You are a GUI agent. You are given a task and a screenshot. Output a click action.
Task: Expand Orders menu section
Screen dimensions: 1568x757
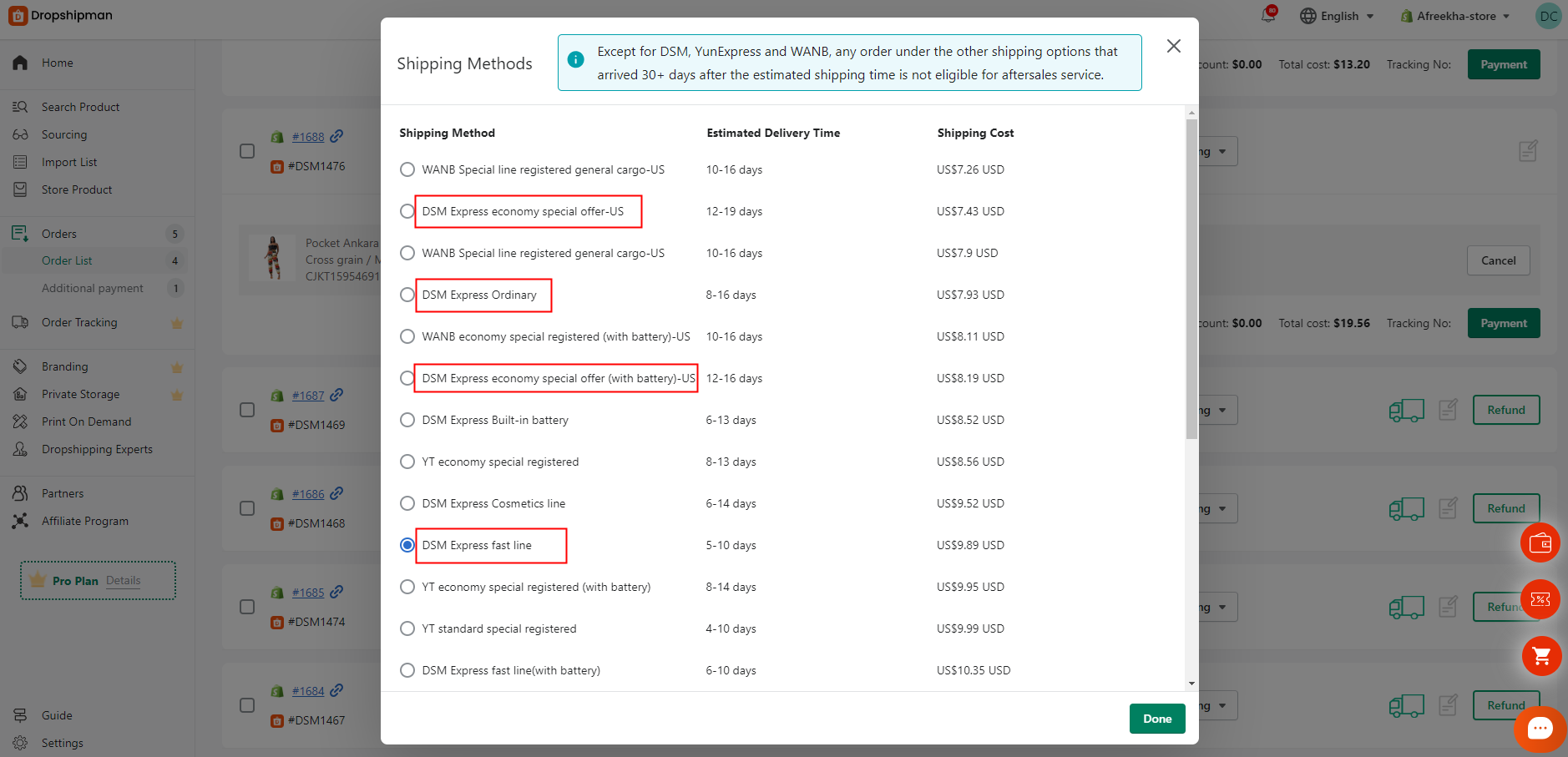59,234
